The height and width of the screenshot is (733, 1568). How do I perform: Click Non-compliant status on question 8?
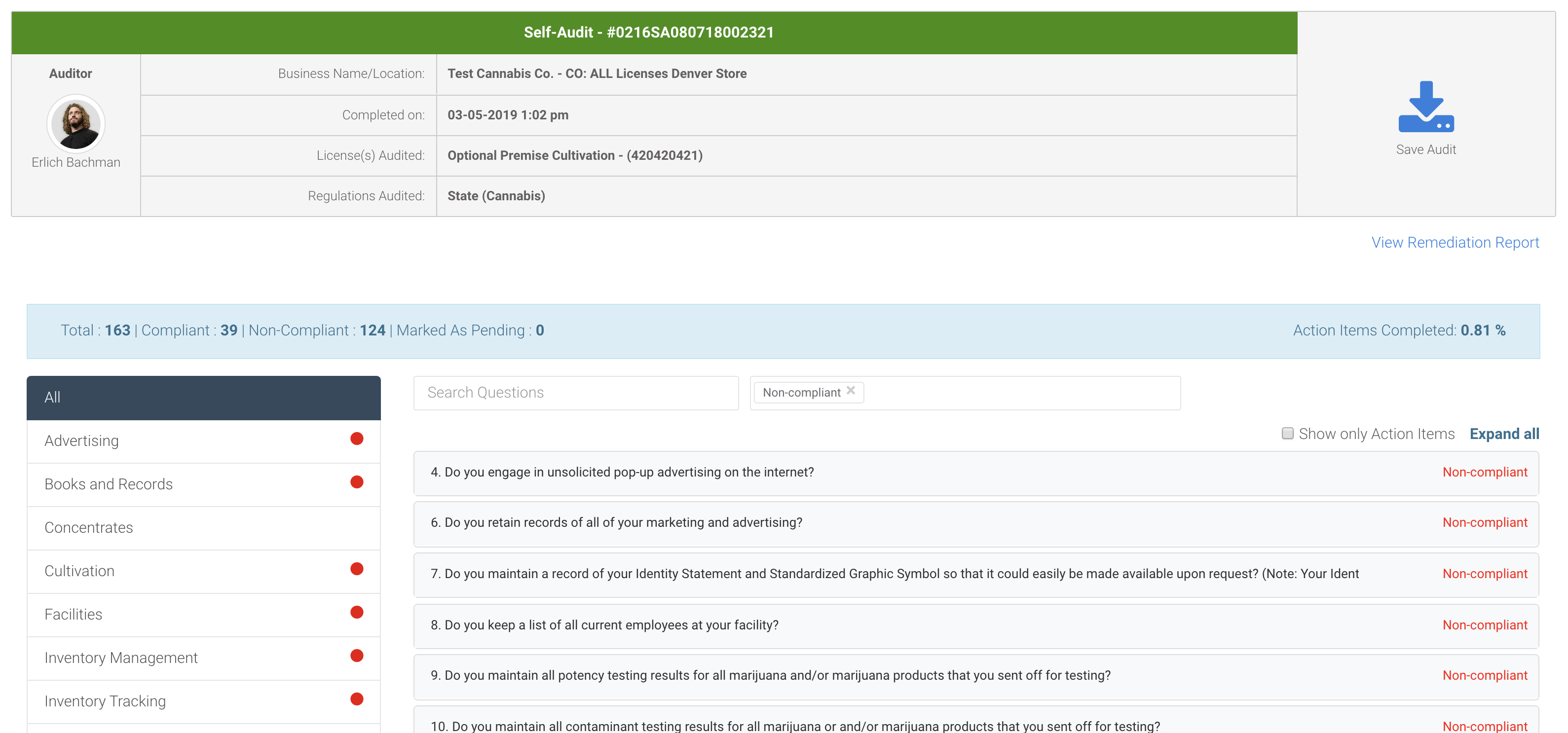1485,625
